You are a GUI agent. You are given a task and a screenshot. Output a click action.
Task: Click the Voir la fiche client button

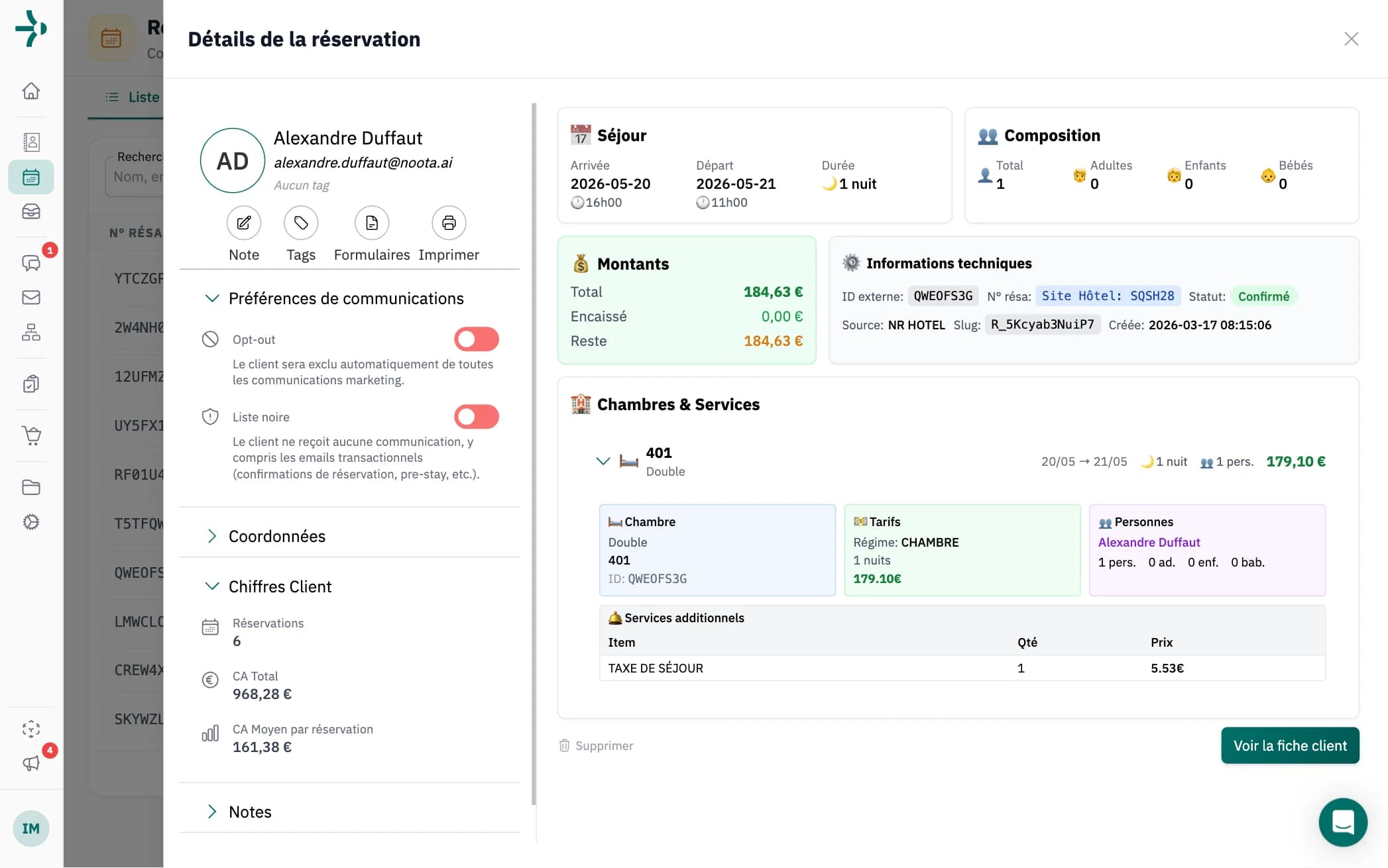coord(1289,745)
